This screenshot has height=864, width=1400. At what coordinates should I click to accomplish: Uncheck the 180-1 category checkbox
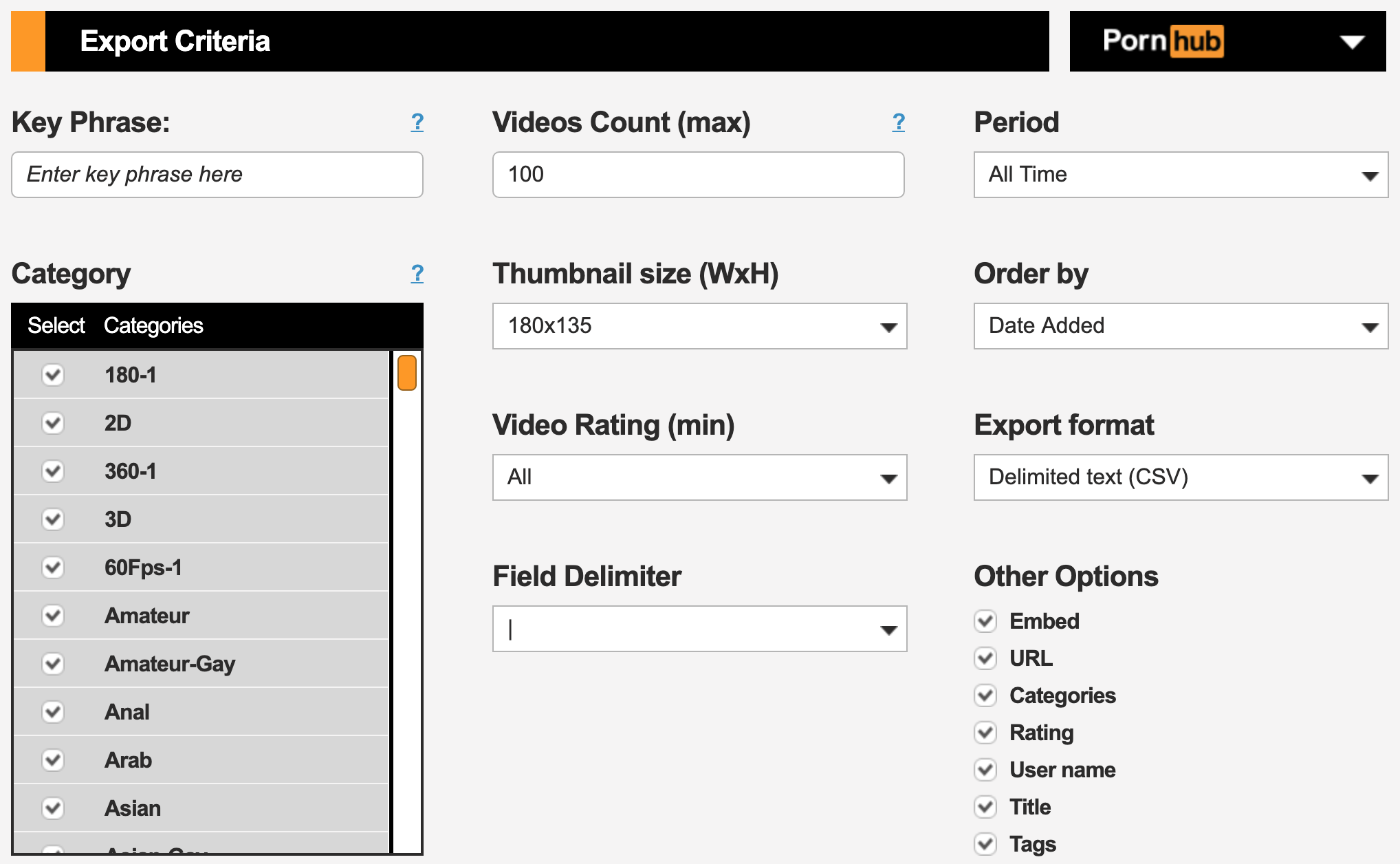pyautogui.click(x=53, y=375)
